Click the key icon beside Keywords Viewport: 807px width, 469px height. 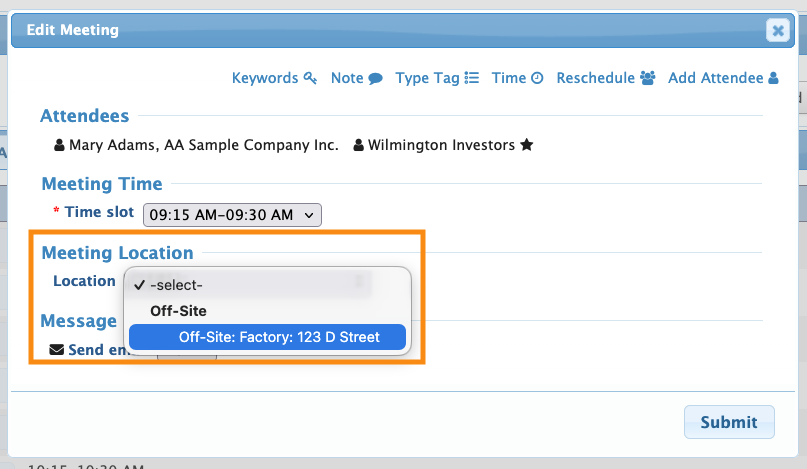point(310,78)
